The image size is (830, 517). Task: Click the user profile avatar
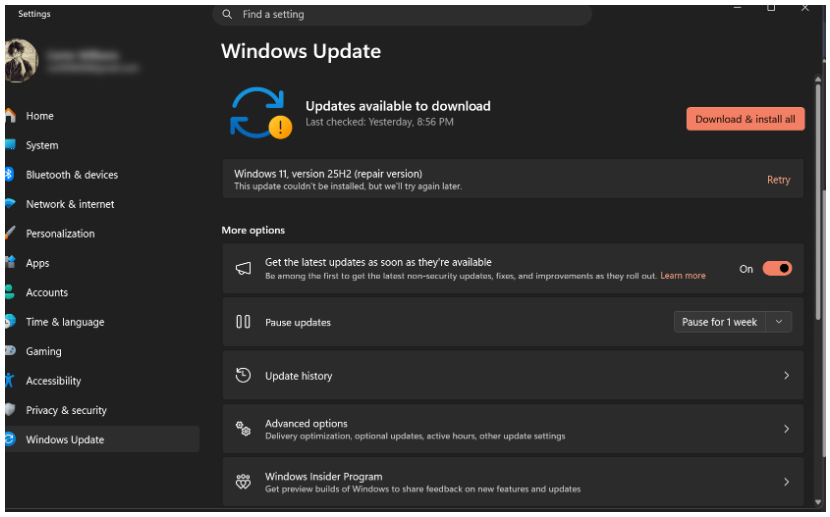pos(21,60)
